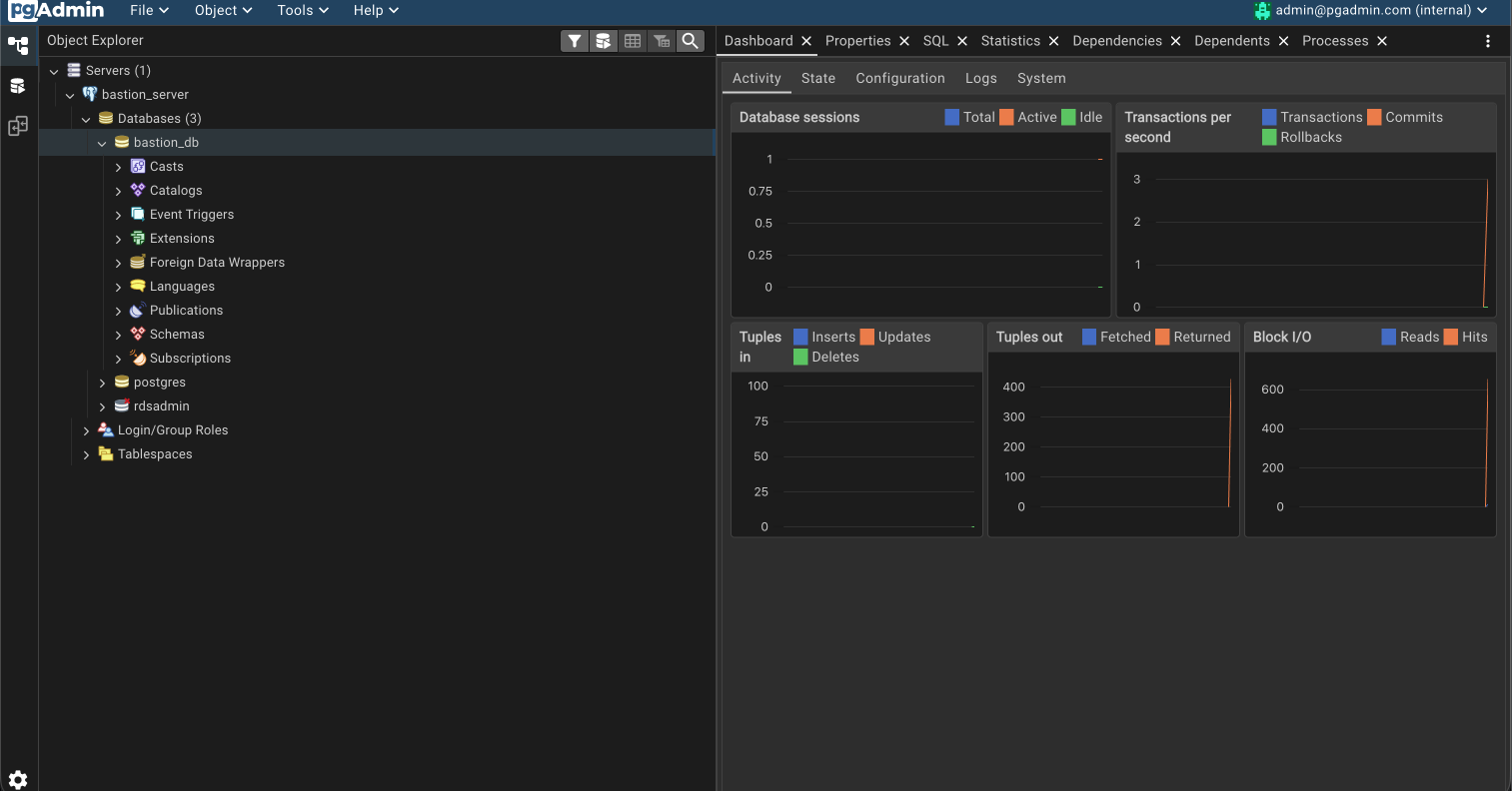The height and width of the screenshot is (791, 1512).
Task: Collapse the Databases (3) node
Action: click(x=86, y=119)
